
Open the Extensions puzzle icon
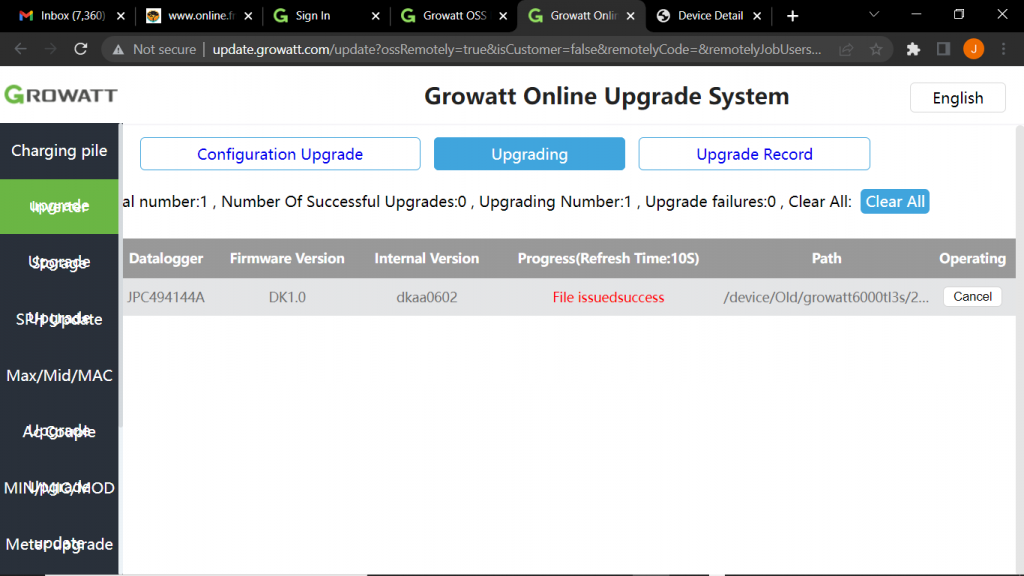913,49
